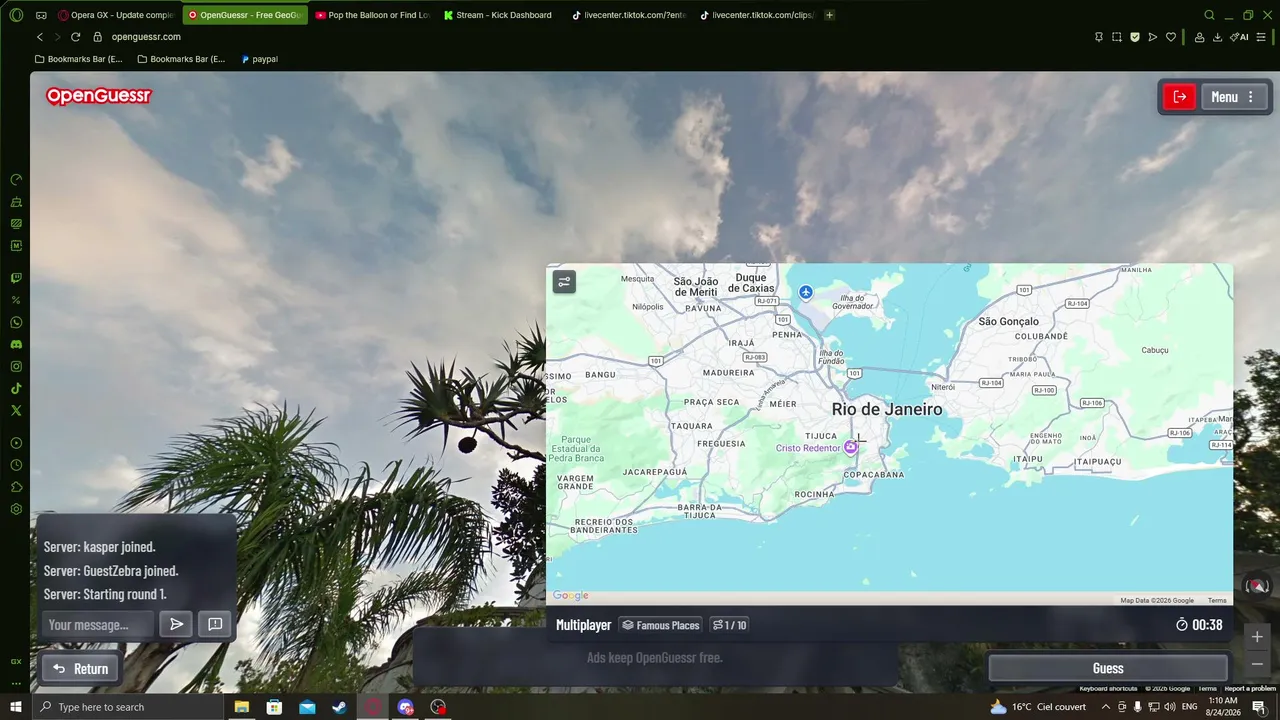The width and height of the screenshot is (1280, 720).
Task: Submit location with the Guess button
Action: point(1108,668)
